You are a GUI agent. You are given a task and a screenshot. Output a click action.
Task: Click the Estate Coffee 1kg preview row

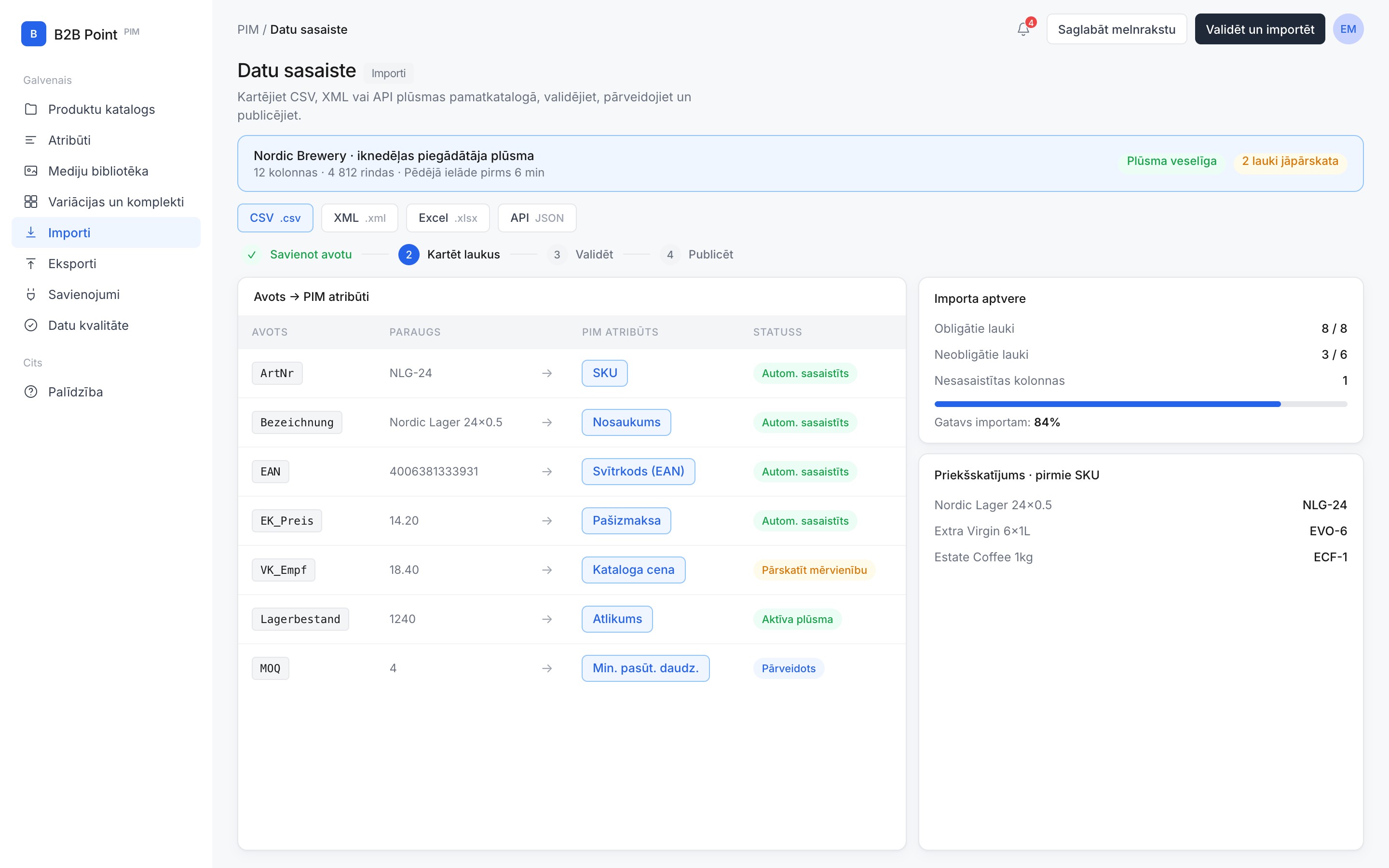click(1141, 557)
